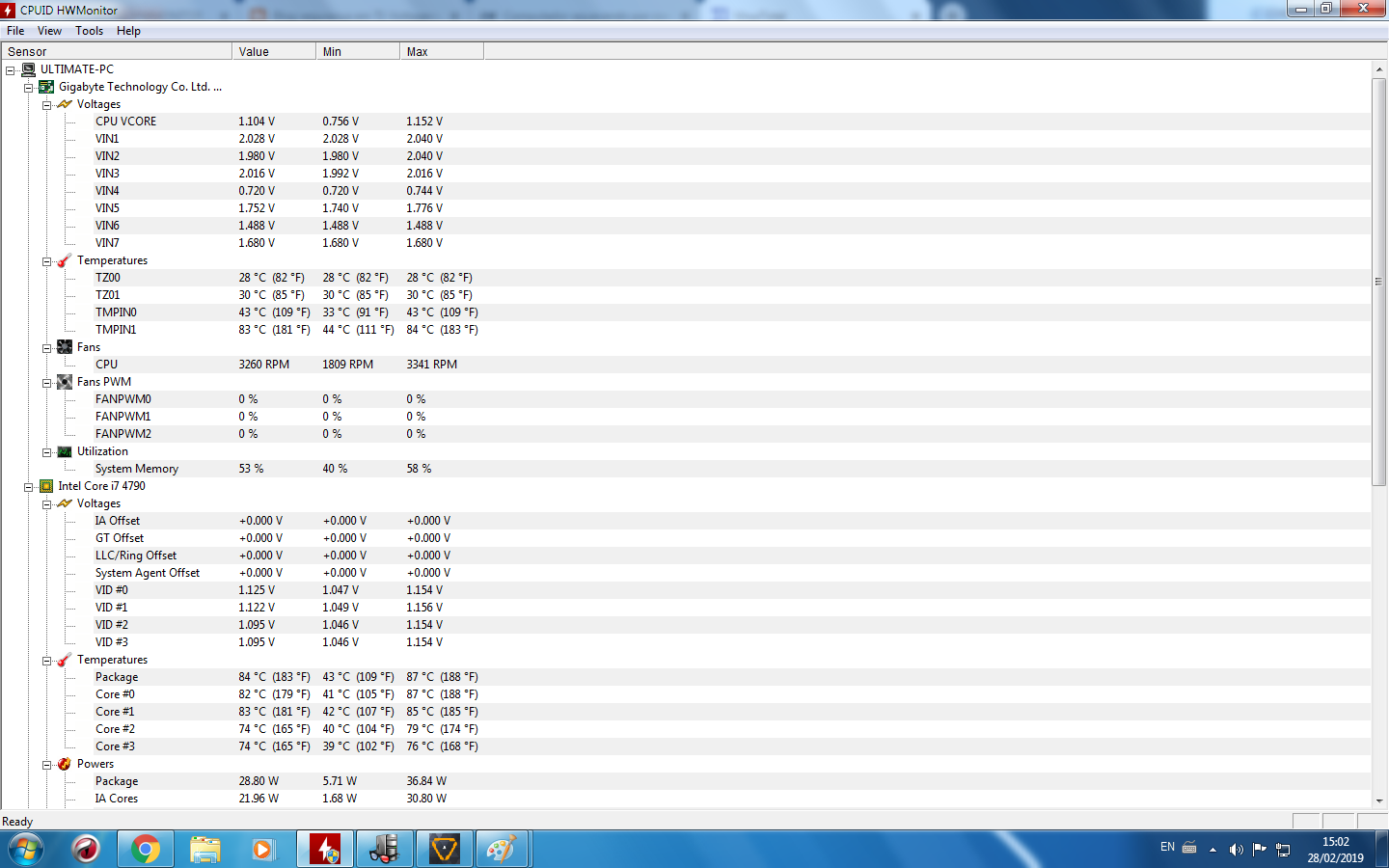1389x868 pixels.
Task: Click the scrollbar down arrow
Action: [1378, 800]
